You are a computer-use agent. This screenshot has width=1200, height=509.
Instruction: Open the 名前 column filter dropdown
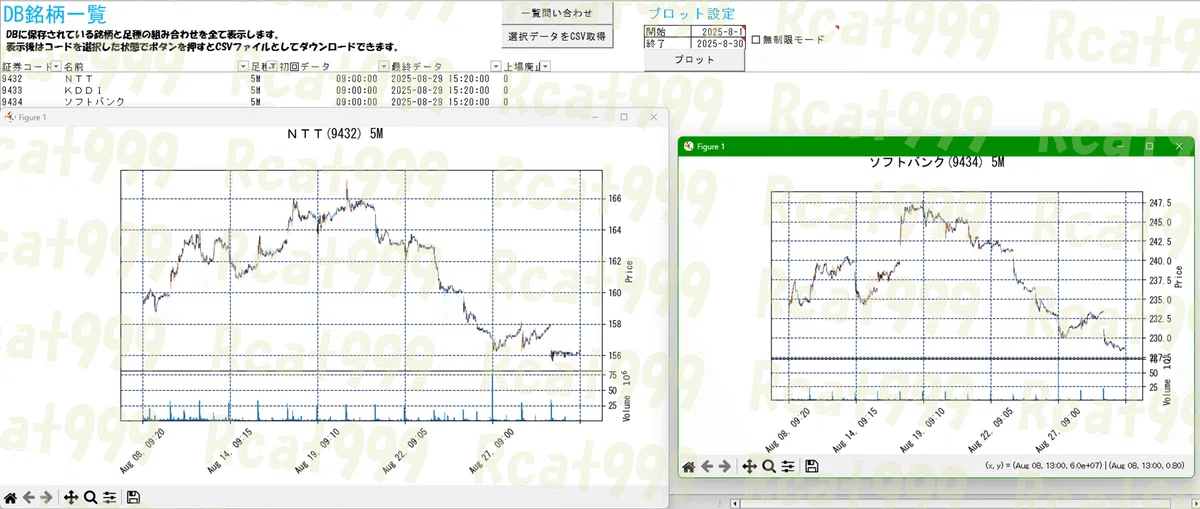pos(243,66)
